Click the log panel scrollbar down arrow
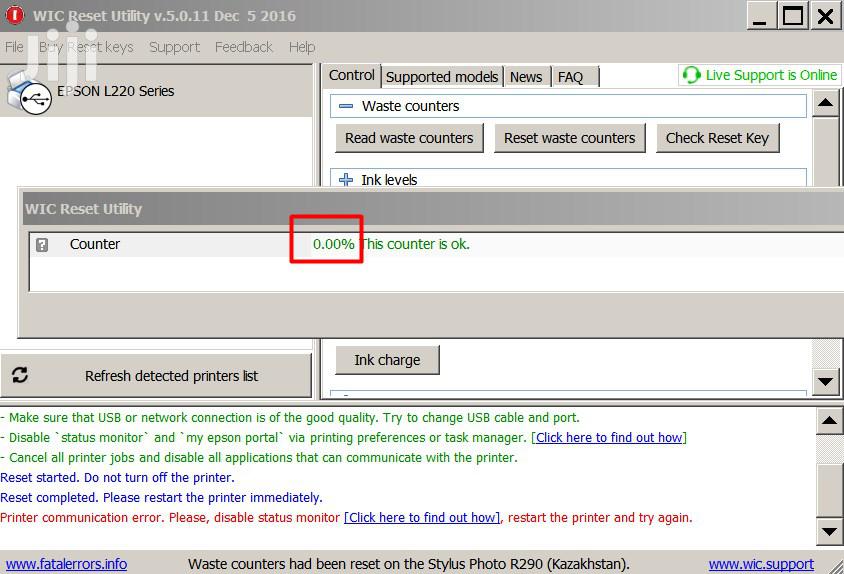 pyautogui.click(x=829, y=531)
